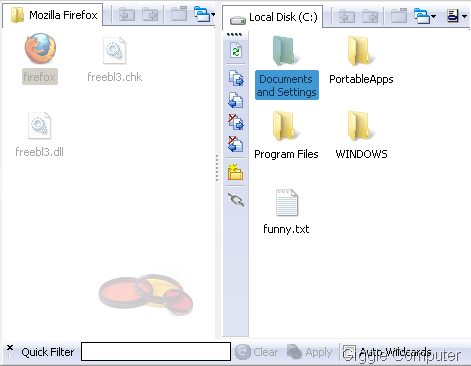This screenshot has width=471, height=366.
Task: Go up a folder in Local Disk pane
Action: pos(399,15)
